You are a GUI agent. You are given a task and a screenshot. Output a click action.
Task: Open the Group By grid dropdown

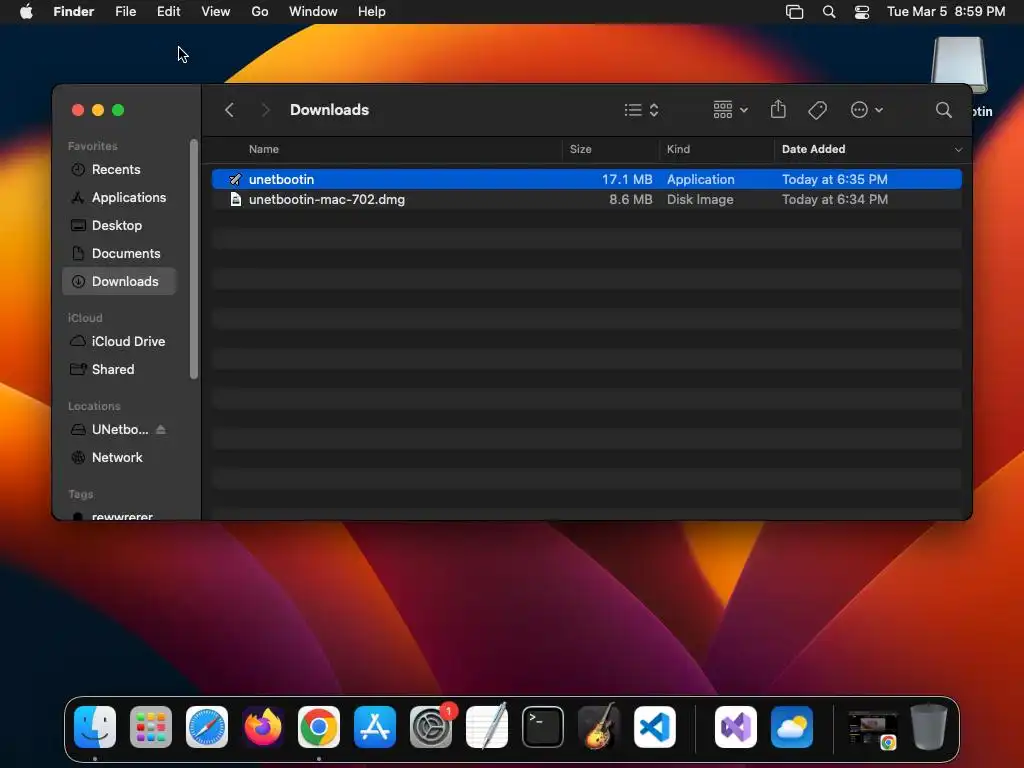click(x=730, y=110)
